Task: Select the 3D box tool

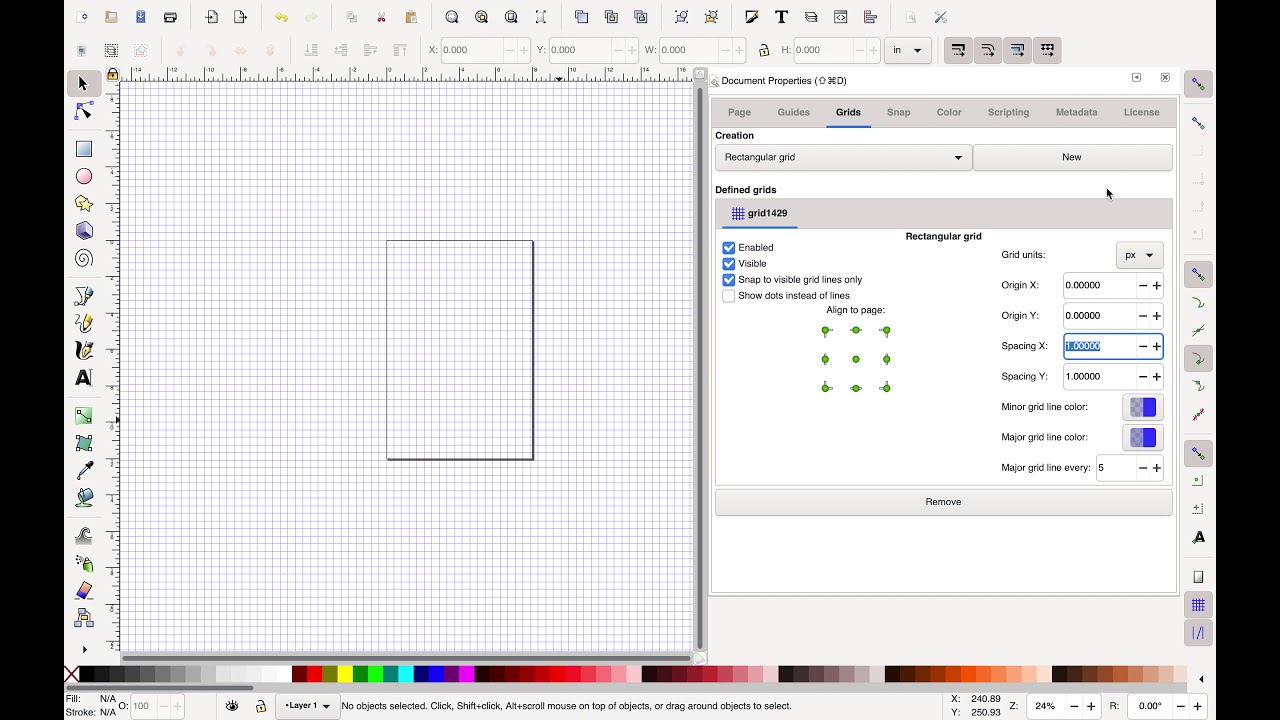Action: [84, 231]
